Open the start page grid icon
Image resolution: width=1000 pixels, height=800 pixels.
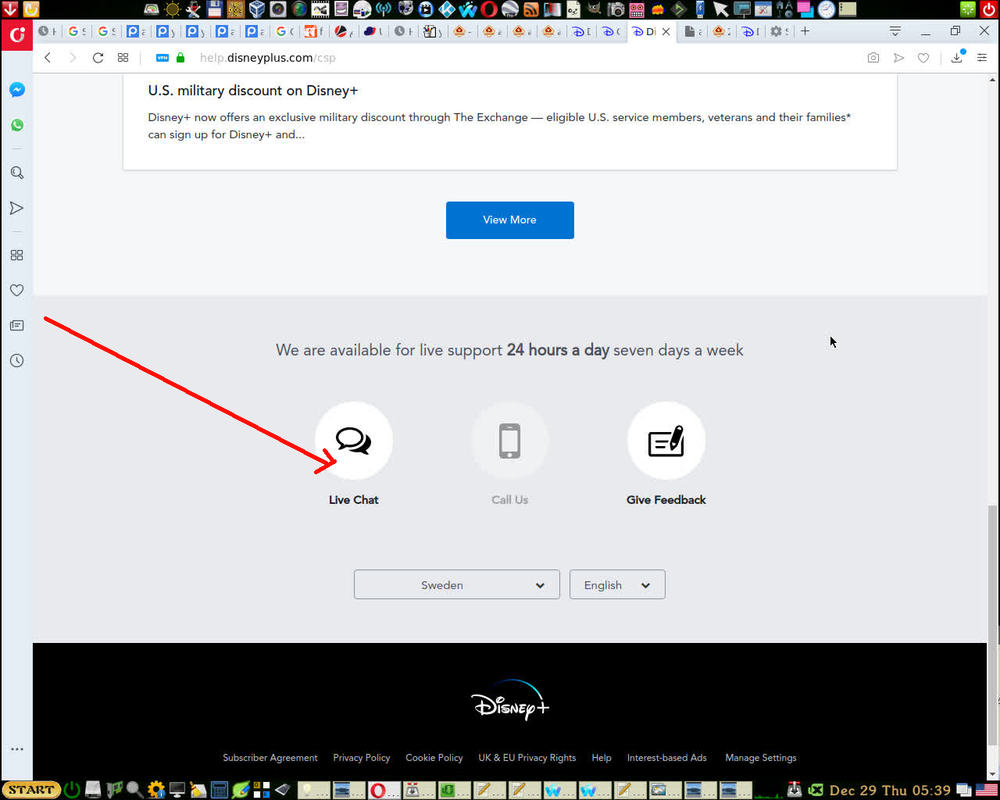123,57
